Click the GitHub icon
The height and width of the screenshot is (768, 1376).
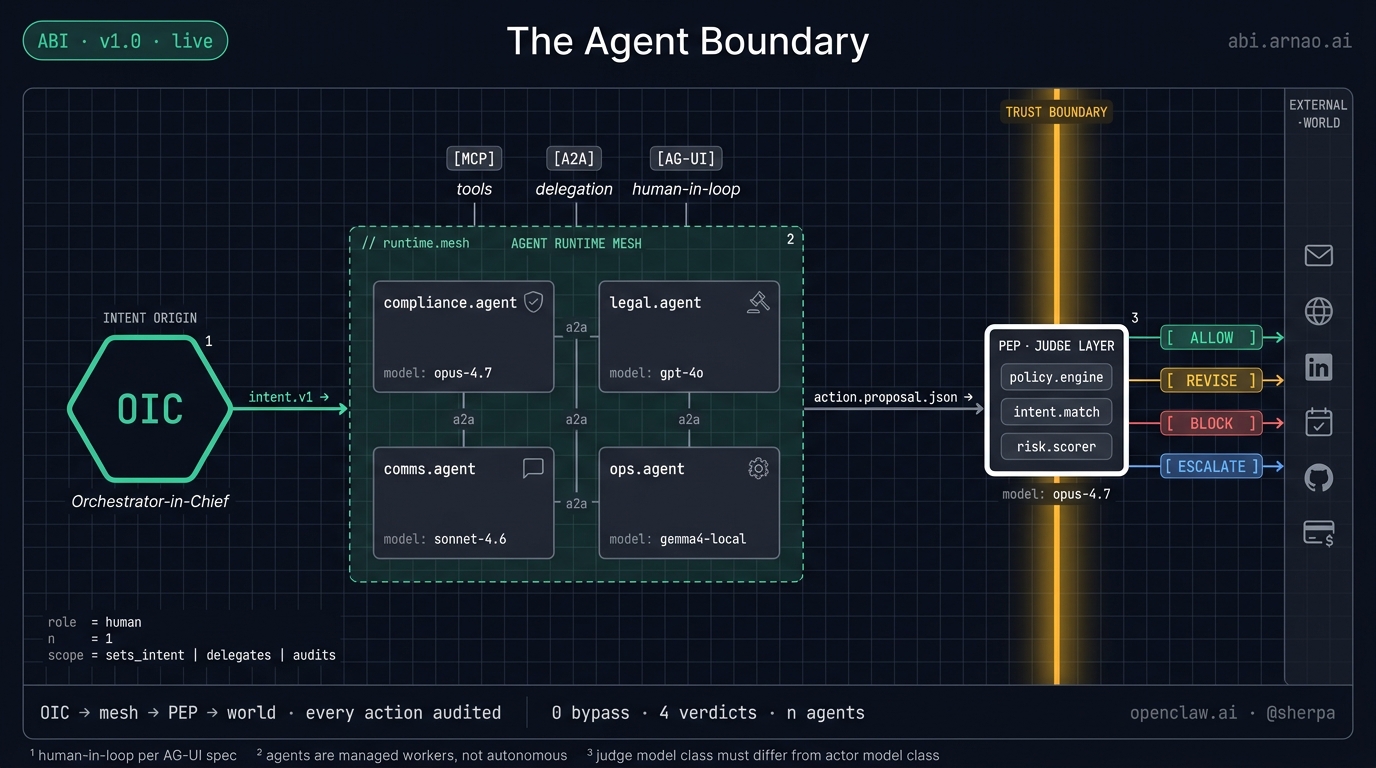(x=1318, y=477)
